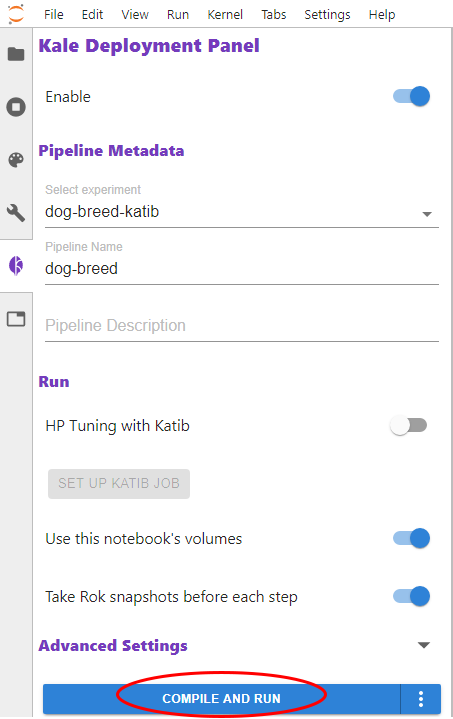Open the wrench tools sidebar icon

coord(16,213)
